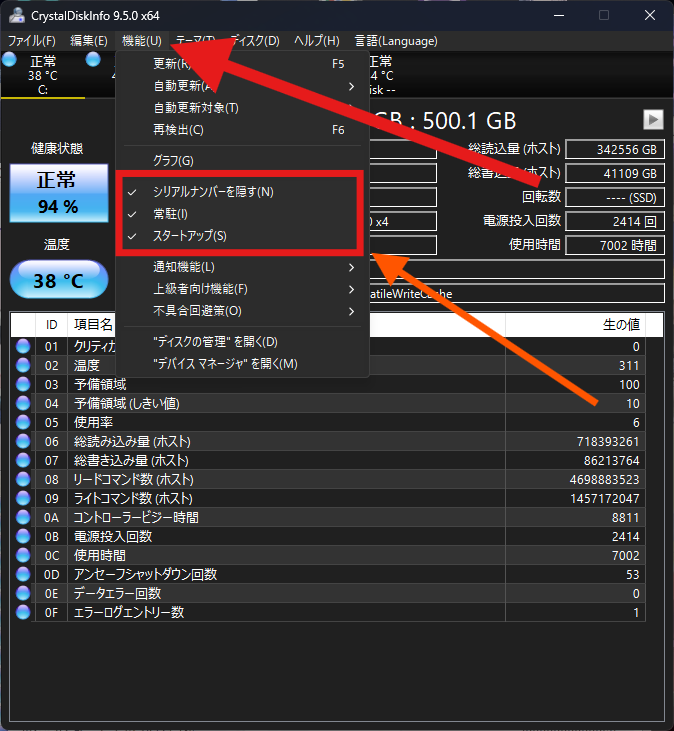Screen dimensions: 674x731
Task: Select the C: drive status orb at top
Action: 10,60
